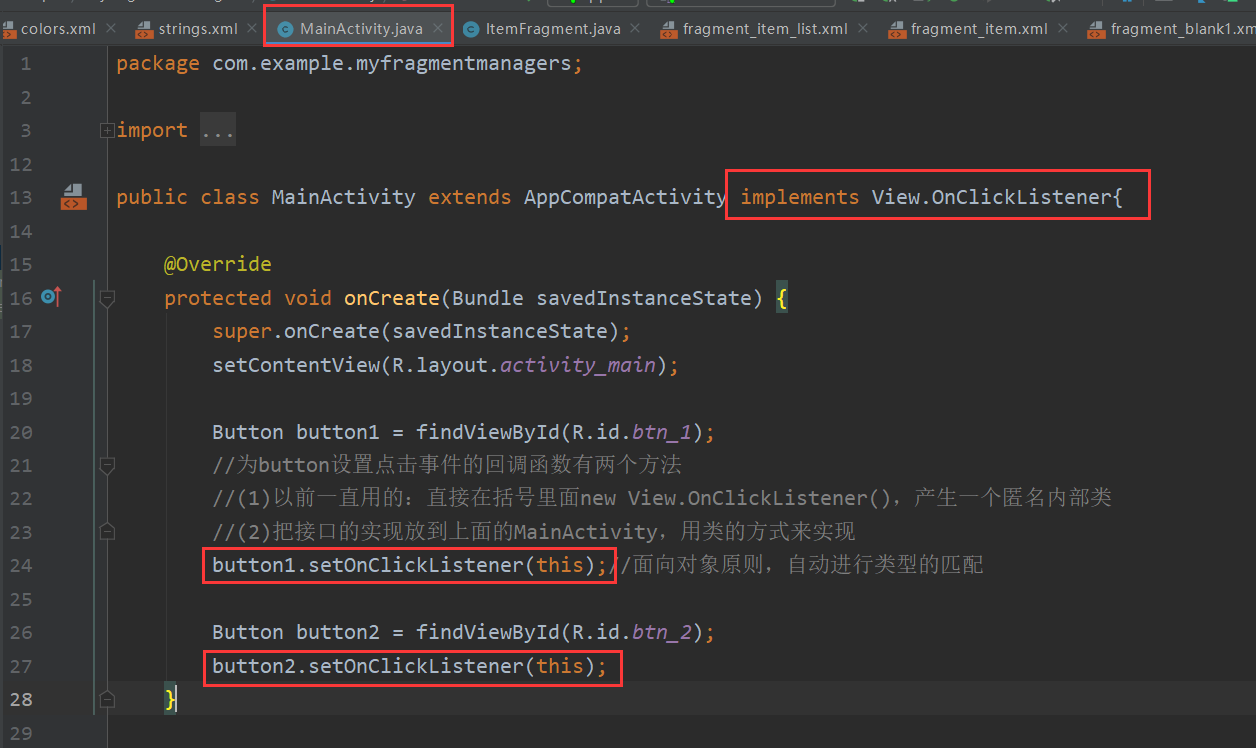This screenshot has height=748, width=1256.
Task: Click the comment on line 23 mentioning MainActivity
Action: coord(534,531)
